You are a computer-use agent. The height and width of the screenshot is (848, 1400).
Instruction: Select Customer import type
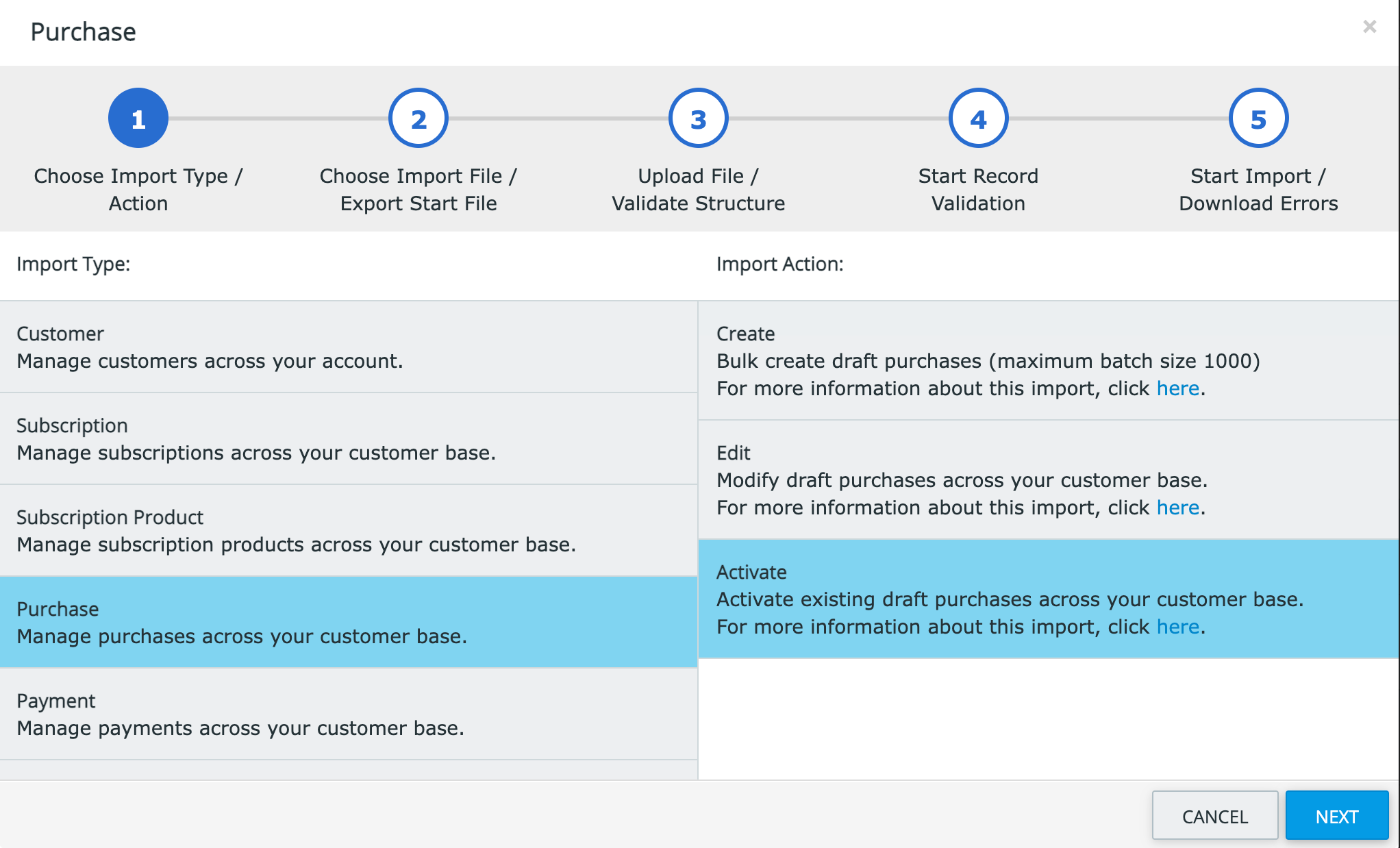click(349, 347)
